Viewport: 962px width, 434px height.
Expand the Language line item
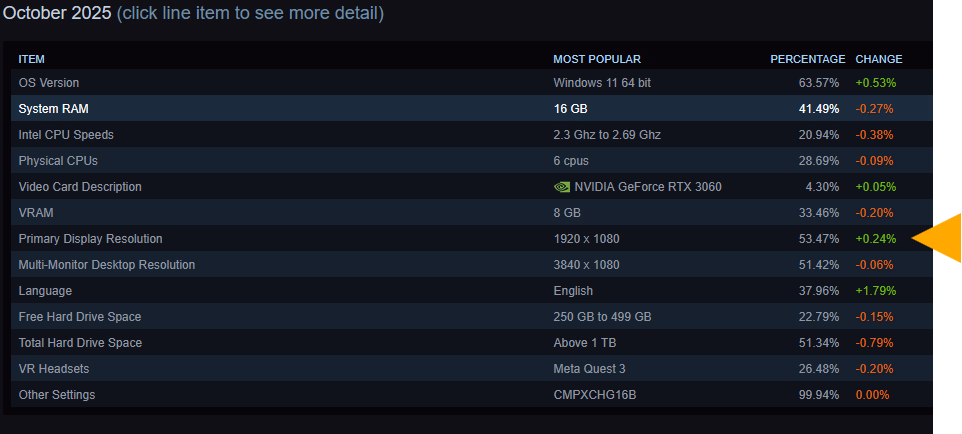click(45, 291)
